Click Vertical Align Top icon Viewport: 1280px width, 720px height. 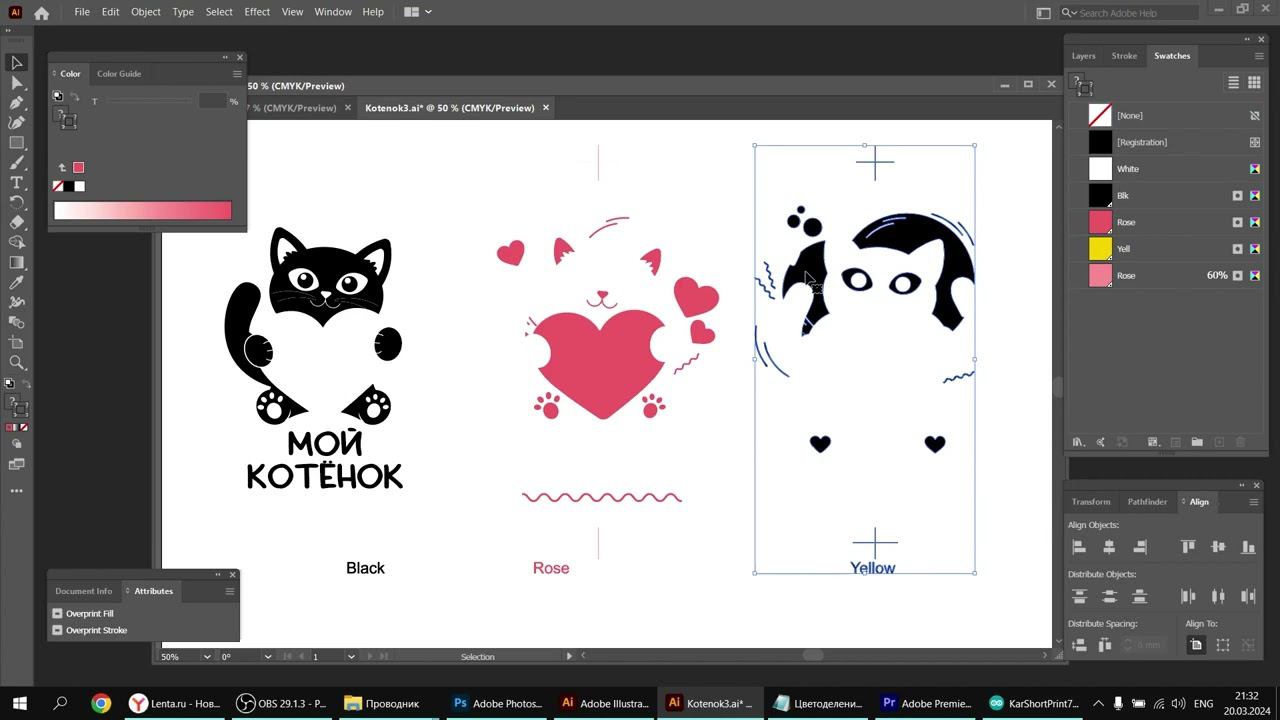click(1188, 547)
